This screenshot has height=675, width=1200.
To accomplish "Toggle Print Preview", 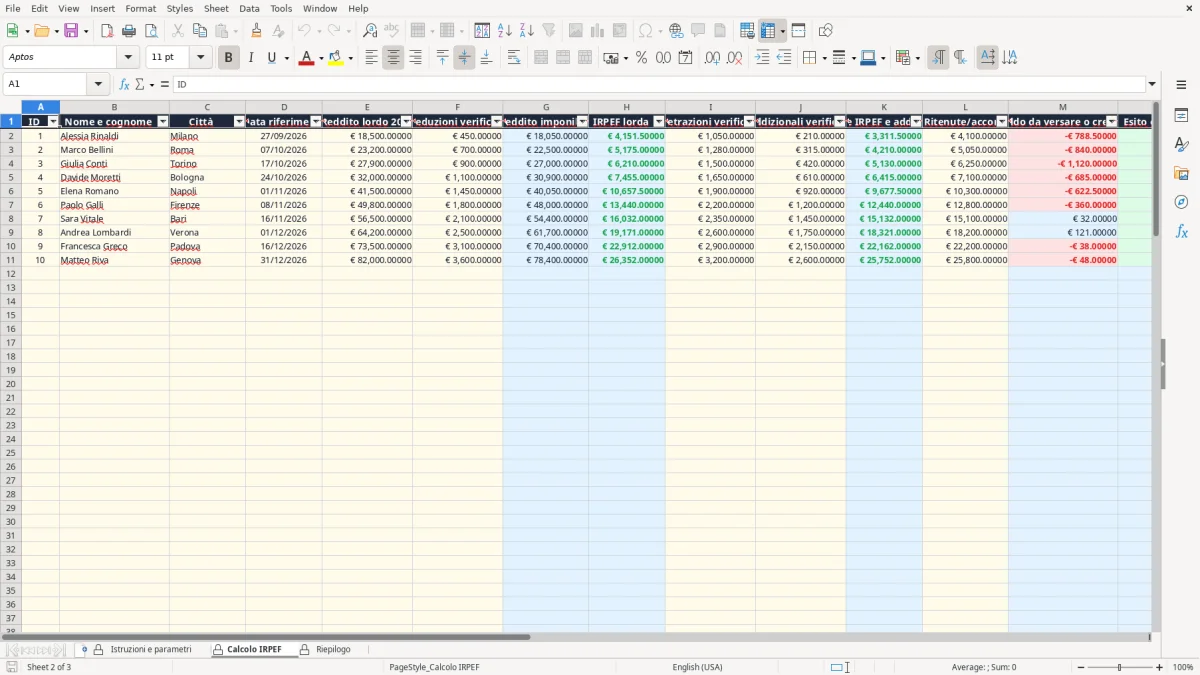I will click(x=151, y=31).
